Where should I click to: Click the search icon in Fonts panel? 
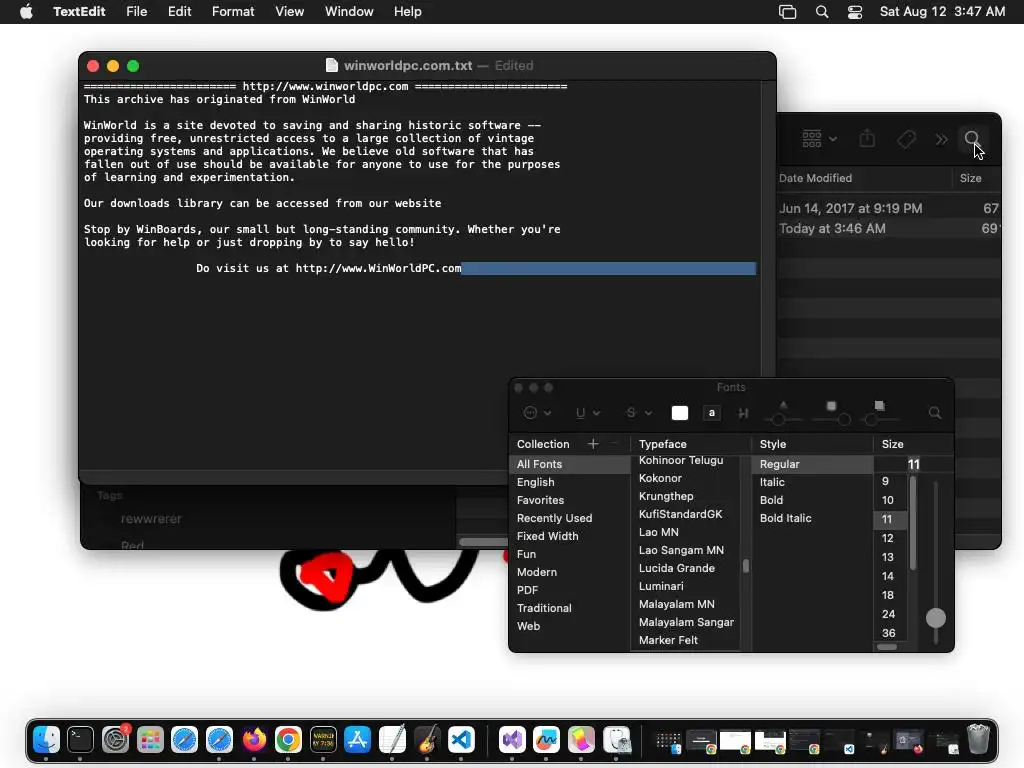pos(935,413)
